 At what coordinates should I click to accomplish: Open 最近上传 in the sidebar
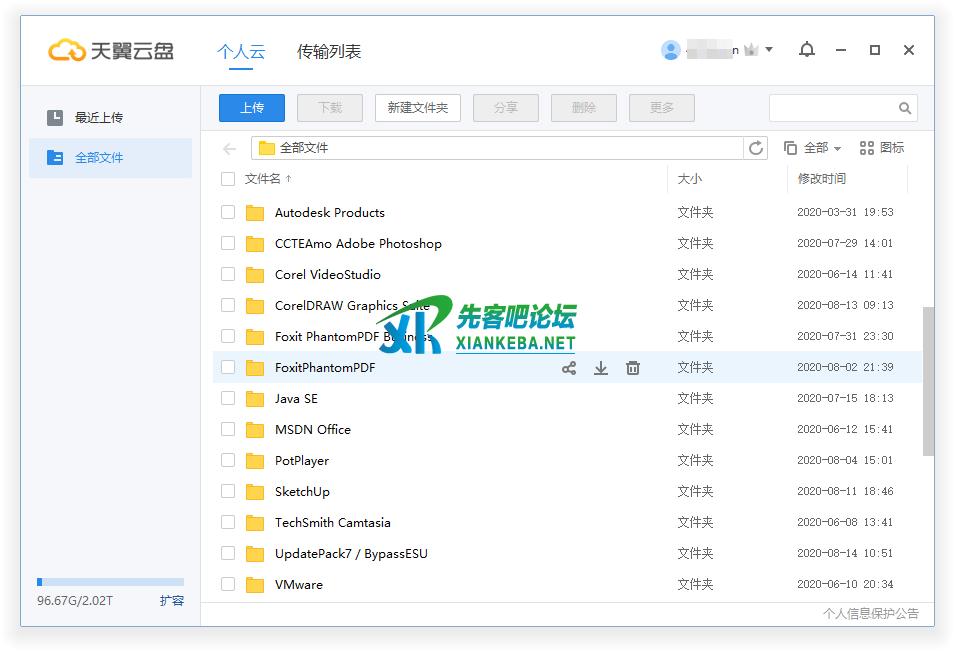pos(98,118)
